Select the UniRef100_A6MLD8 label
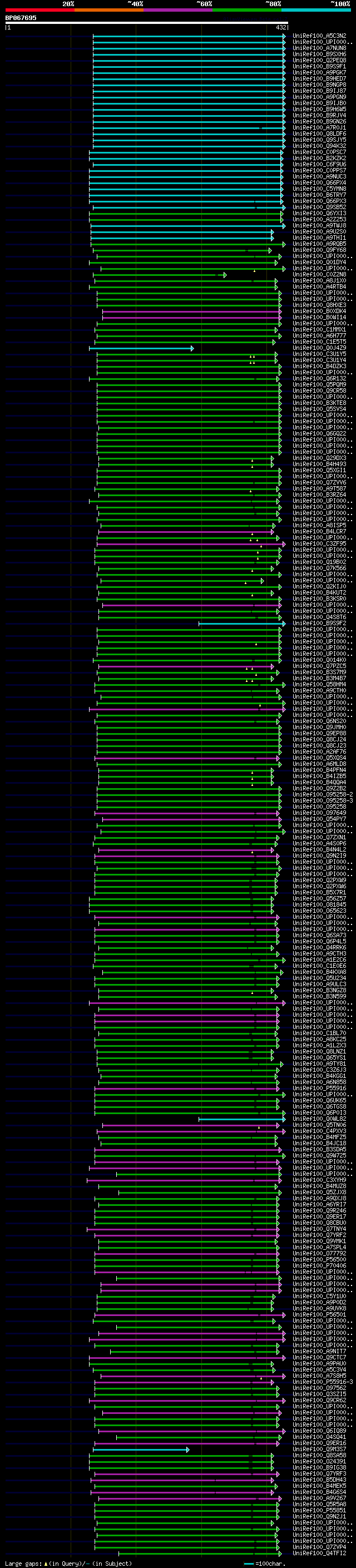The height and width of the screenshot is (1568, 356). [319, 764]
